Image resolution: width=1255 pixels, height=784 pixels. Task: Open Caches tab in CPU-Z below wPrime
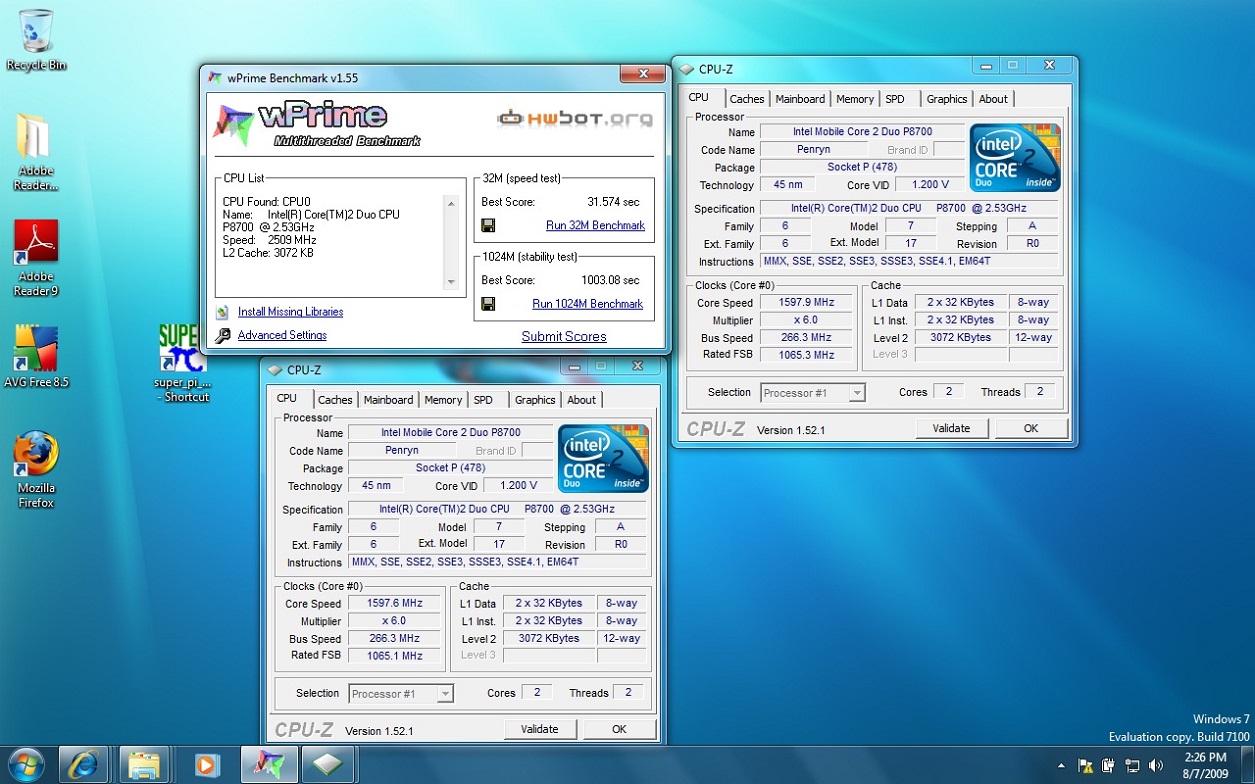335,400
